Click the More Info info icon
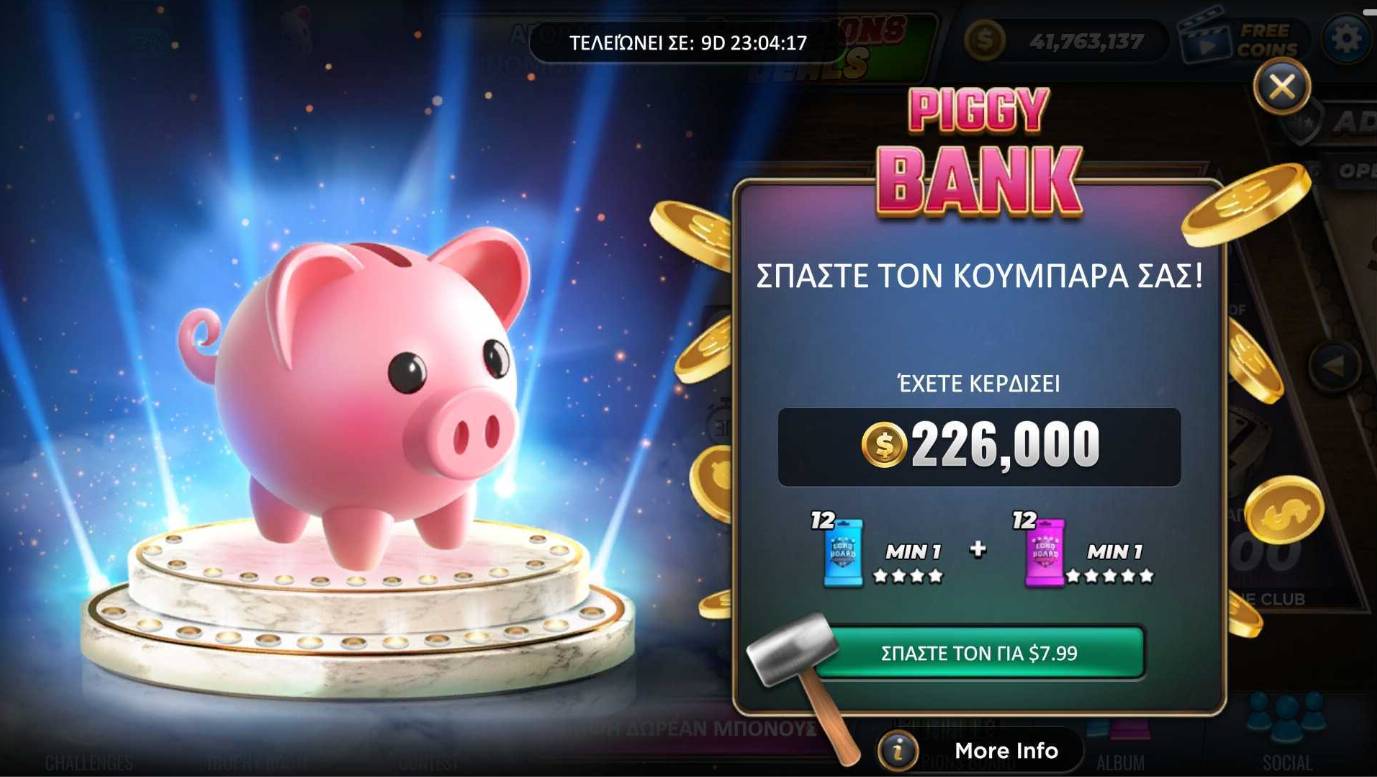This screenshot has width=1377, height=777. (x=898, y=749)
